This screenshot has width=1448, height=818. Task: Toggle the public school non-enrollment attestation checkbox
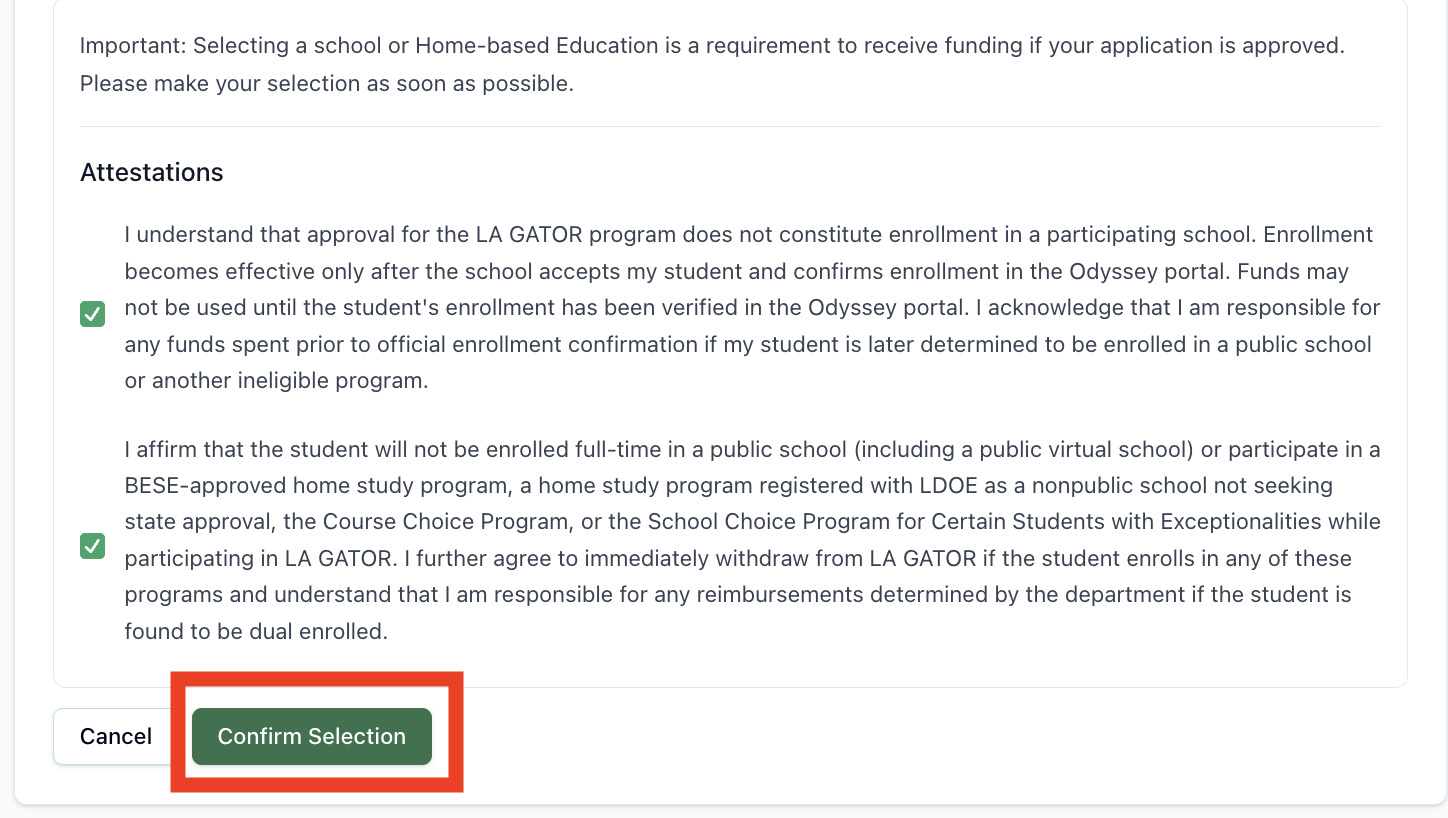(x=92, y=546)
